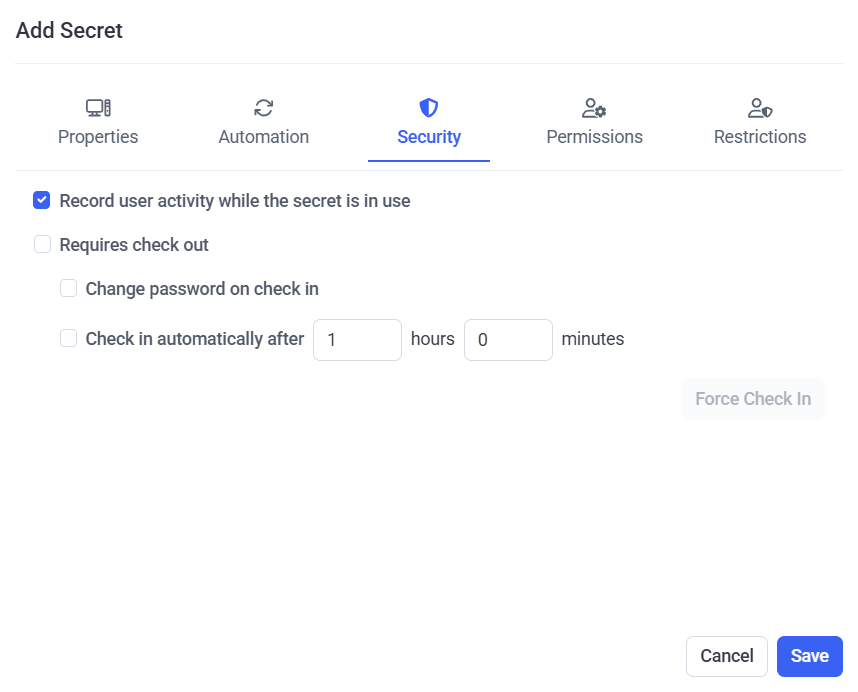The width and height of the screenshot is (858, 692).
Task: Save the new secret
Action: coord(809,656)
